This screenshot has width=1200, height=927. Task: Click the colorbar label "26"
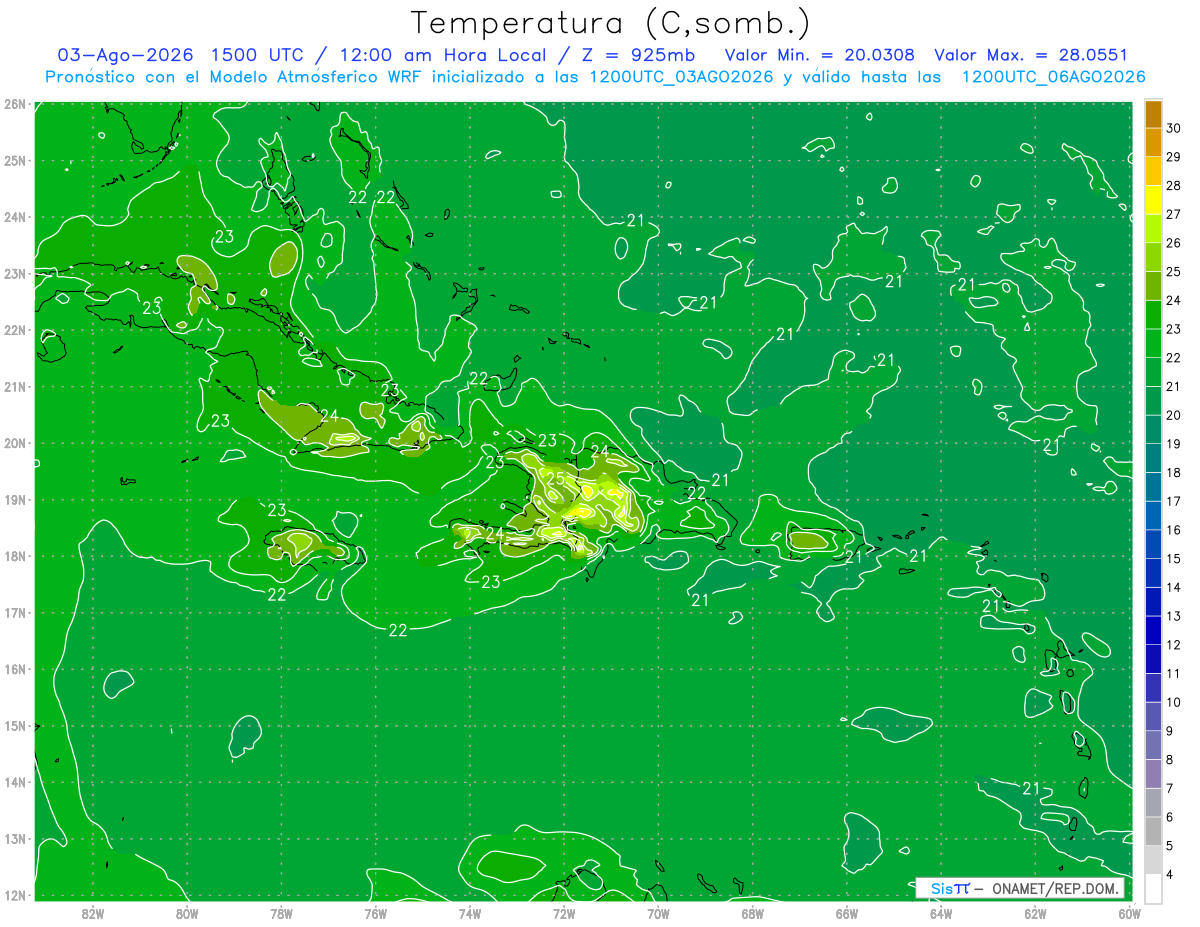[x=1173, y=243]
